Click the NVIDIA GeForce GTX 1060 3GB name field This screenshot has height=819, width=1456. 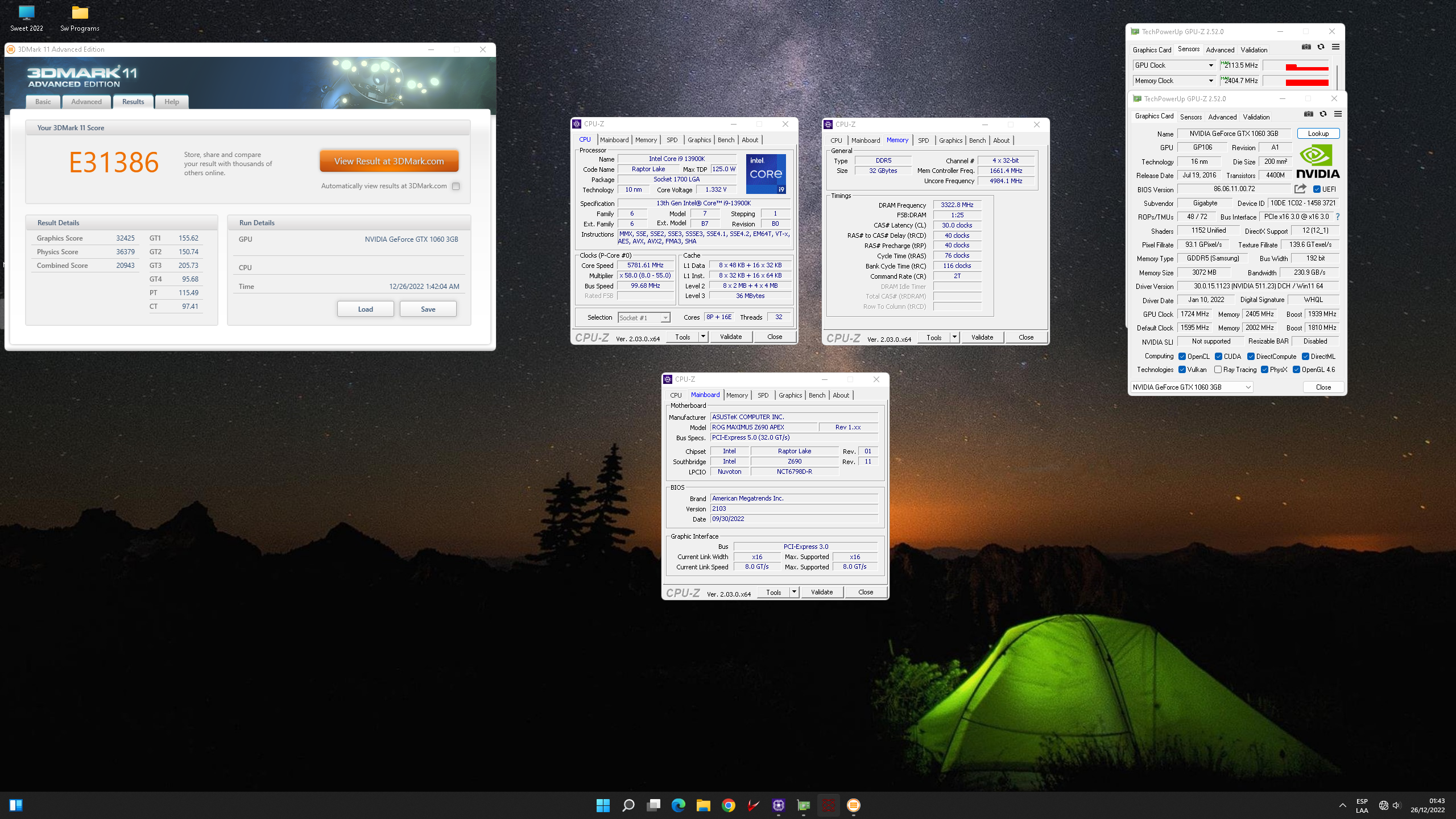pos(1234,134)
